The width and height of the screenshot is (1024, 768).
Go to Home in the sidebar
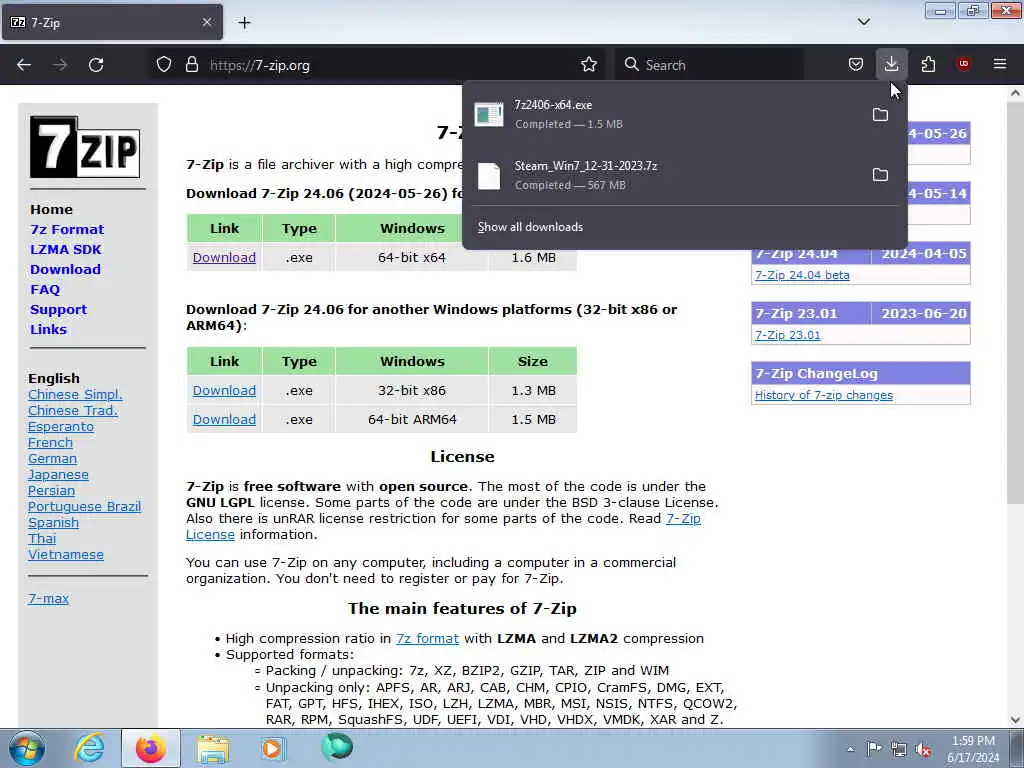52,210
